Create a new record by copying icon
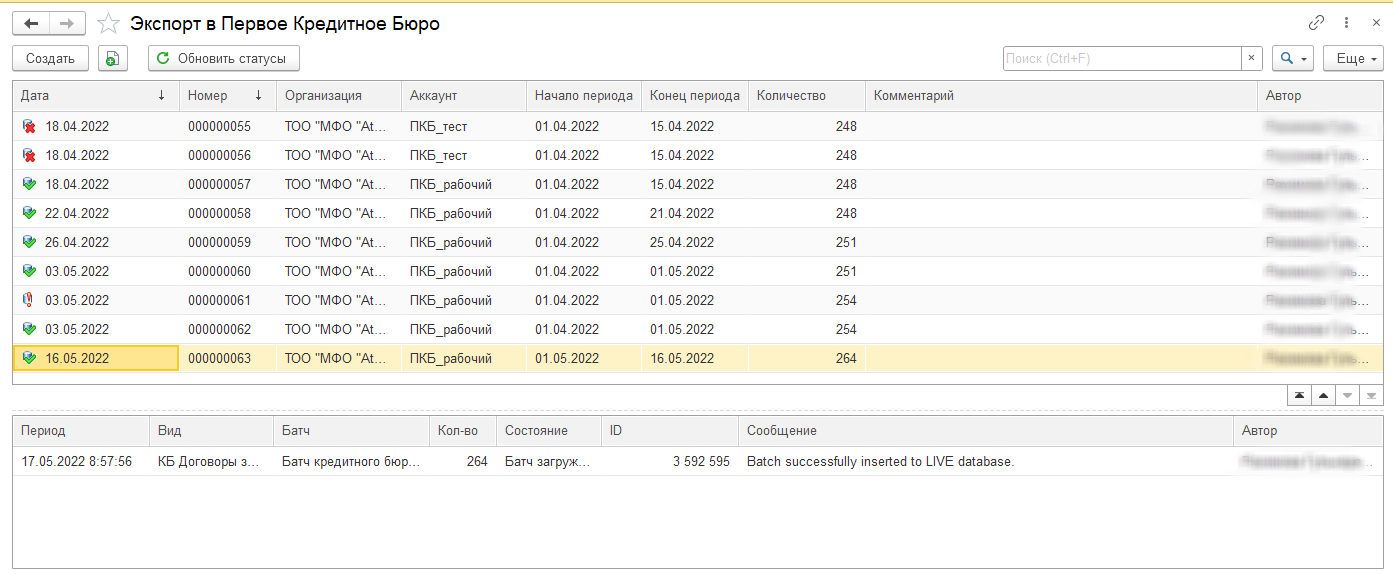 pyautogui.click(x=113, y=59)
